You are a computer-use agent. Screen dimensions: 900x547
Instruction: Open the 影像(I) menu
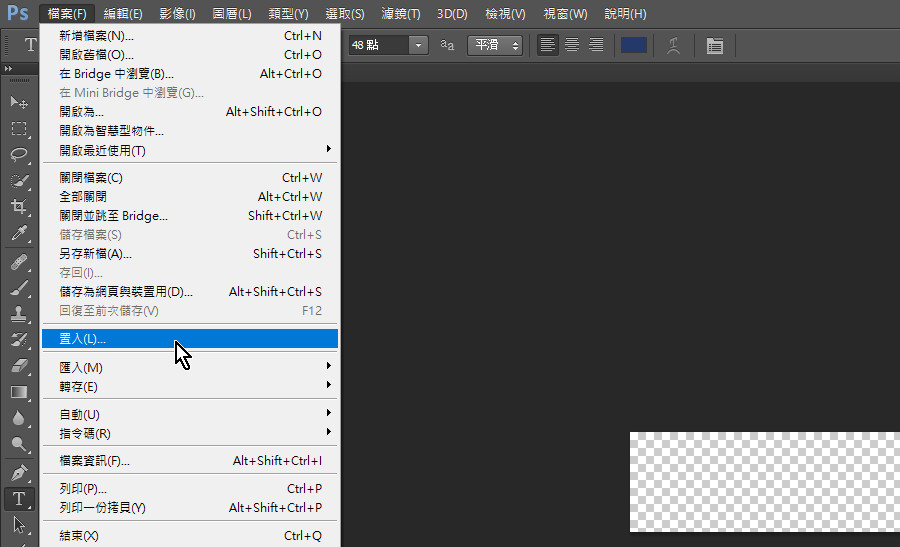177,13
